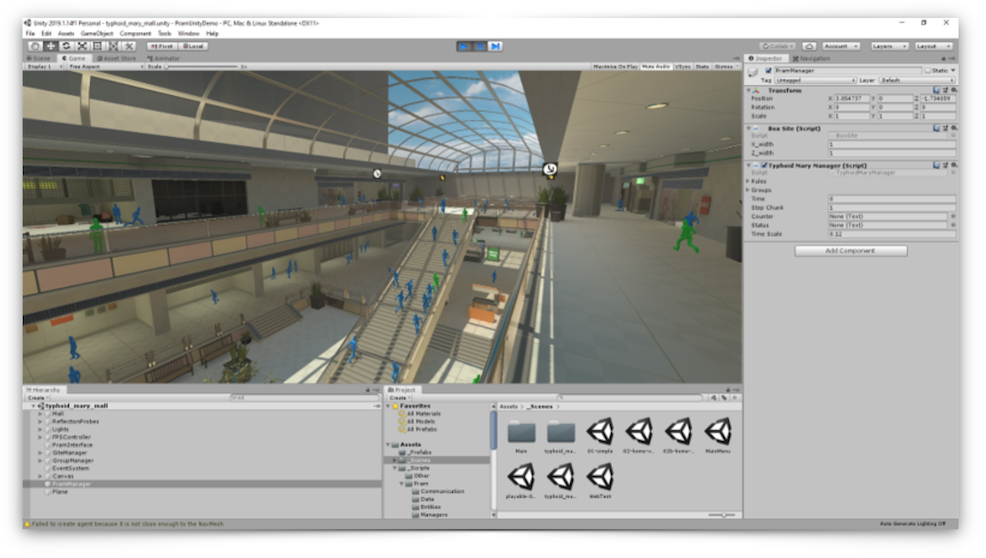Toggle the FramManager active checkbox

(768, 70)
